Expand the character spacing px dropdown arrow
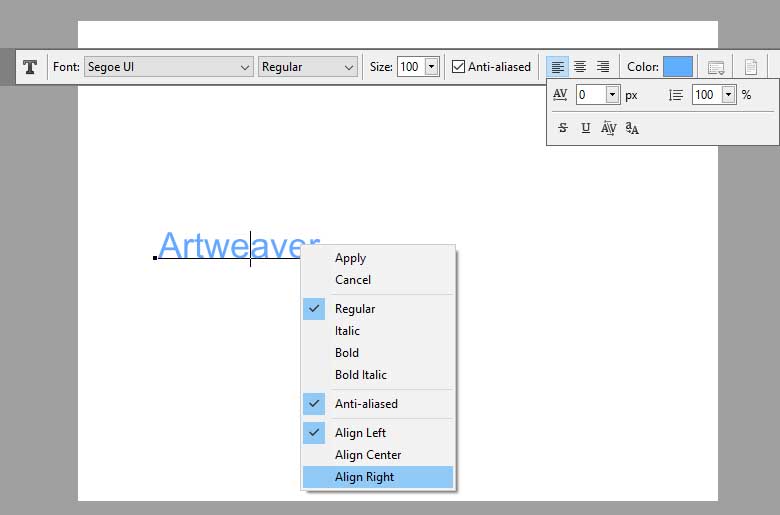Screen dimensions: 780x515 pyautogui.click(x=612, y=95)
